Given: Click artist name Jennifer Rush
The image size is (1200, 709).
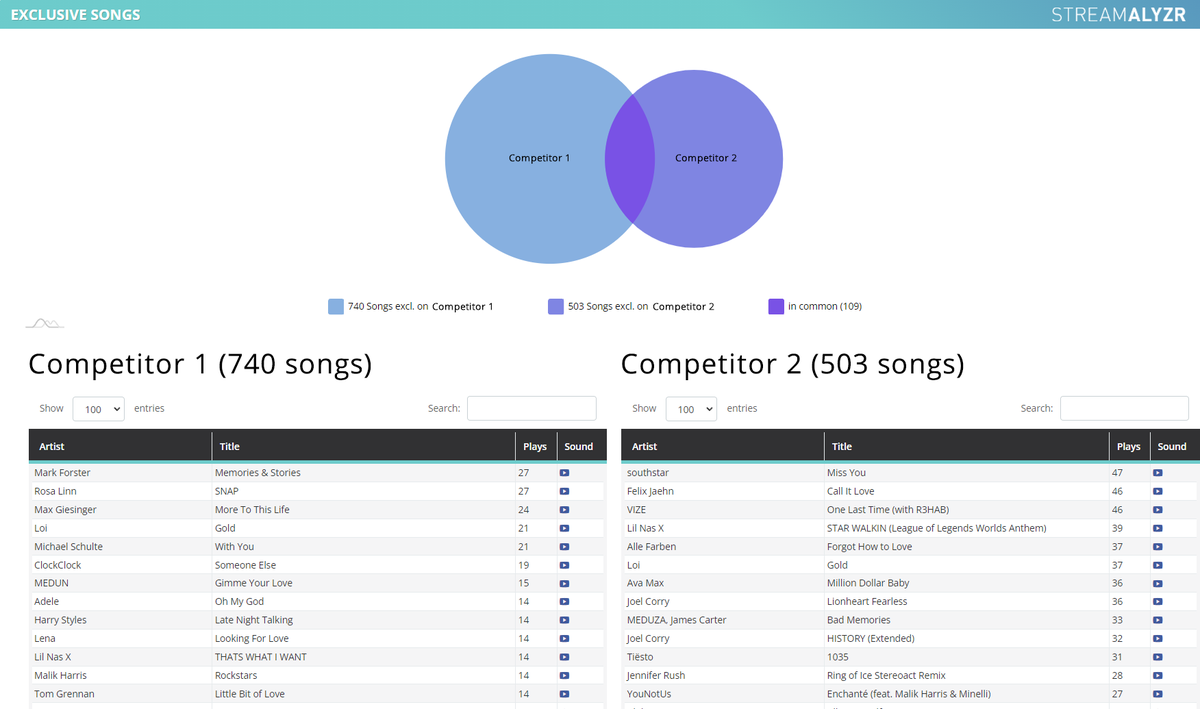Looking at the screenshot, I should point(656,676).
